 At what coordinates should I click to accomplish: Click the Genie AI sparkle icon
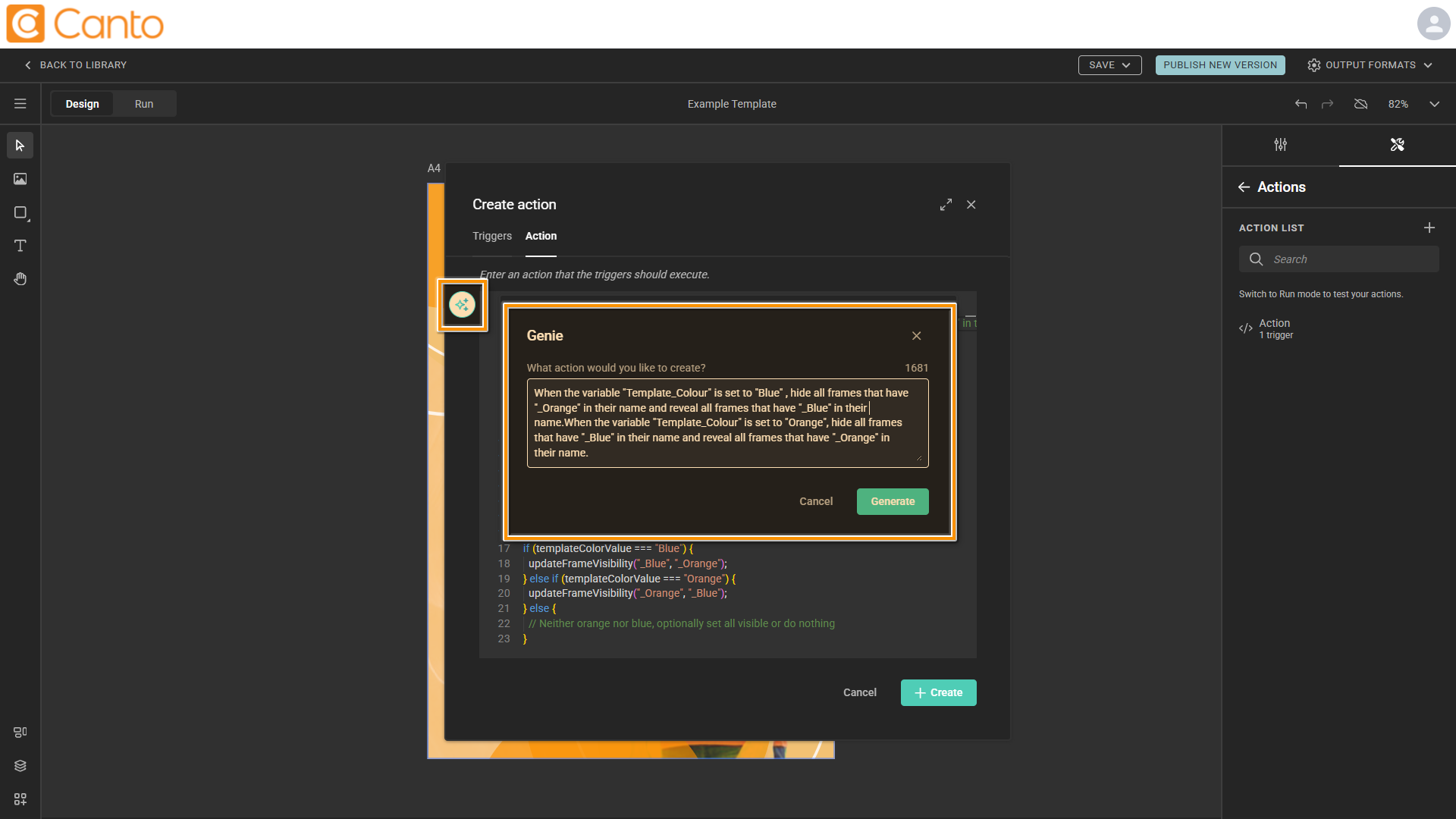point(462,305)
